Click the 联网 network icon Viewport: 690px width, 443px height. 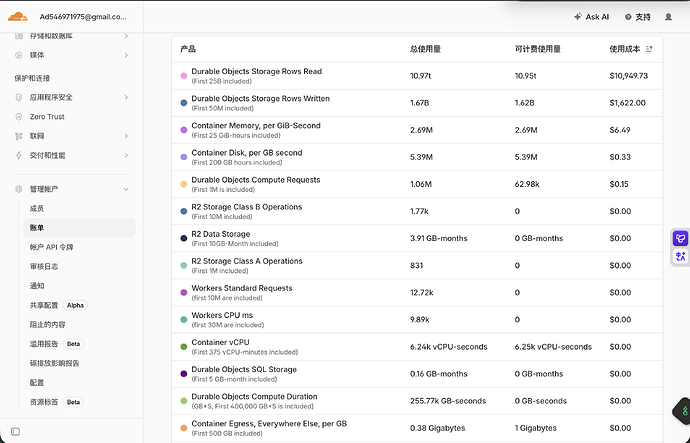pyautogui.click(x=18, y=136)
